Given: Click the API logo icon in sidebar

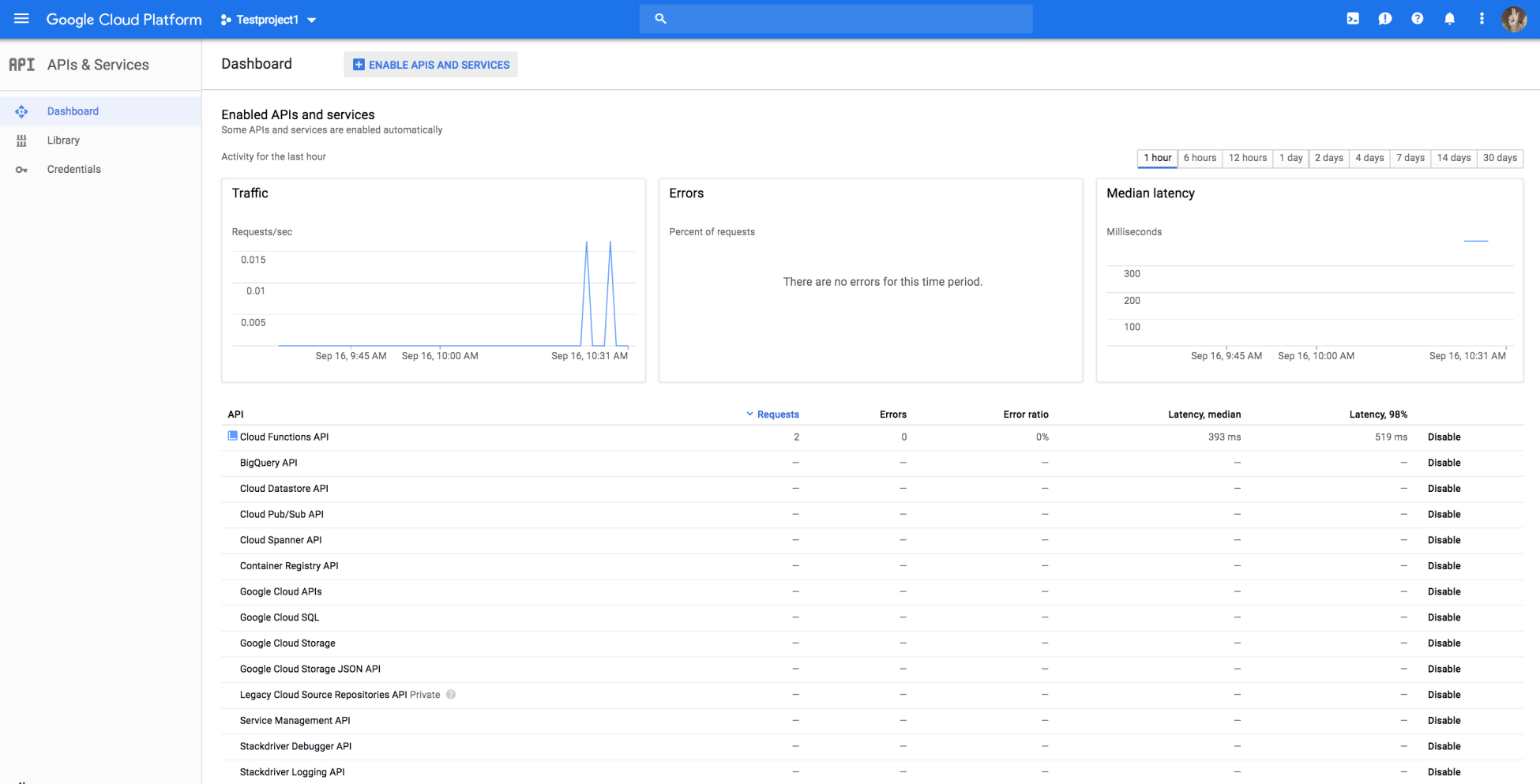Looking at the screenshot, I should pyautogui.click(x=22, y=65).
